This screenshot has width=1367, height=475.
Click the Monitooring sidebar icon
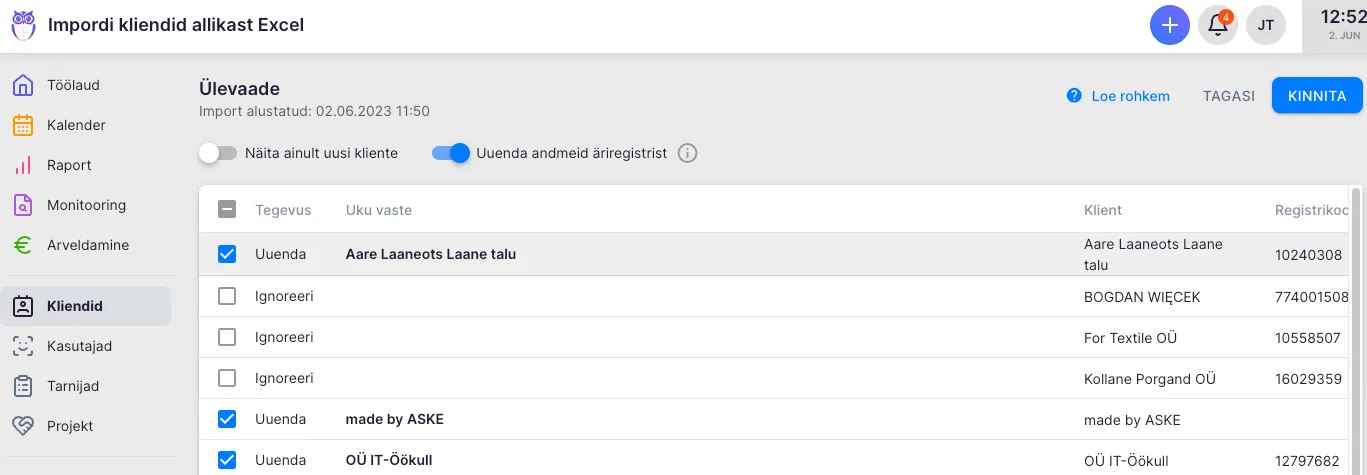tap(23, 205)
